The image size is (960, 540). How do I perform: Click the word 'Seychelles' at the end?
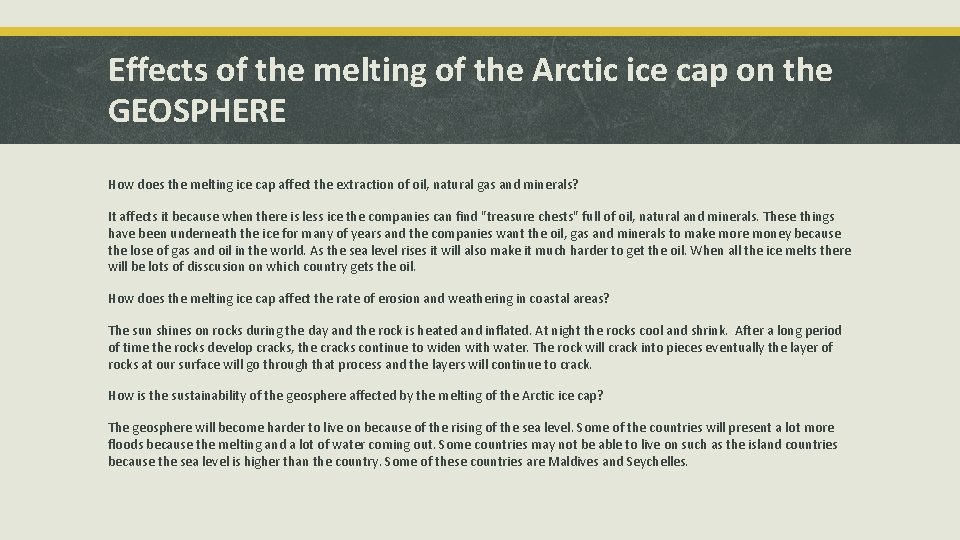(x=656, y=461)
